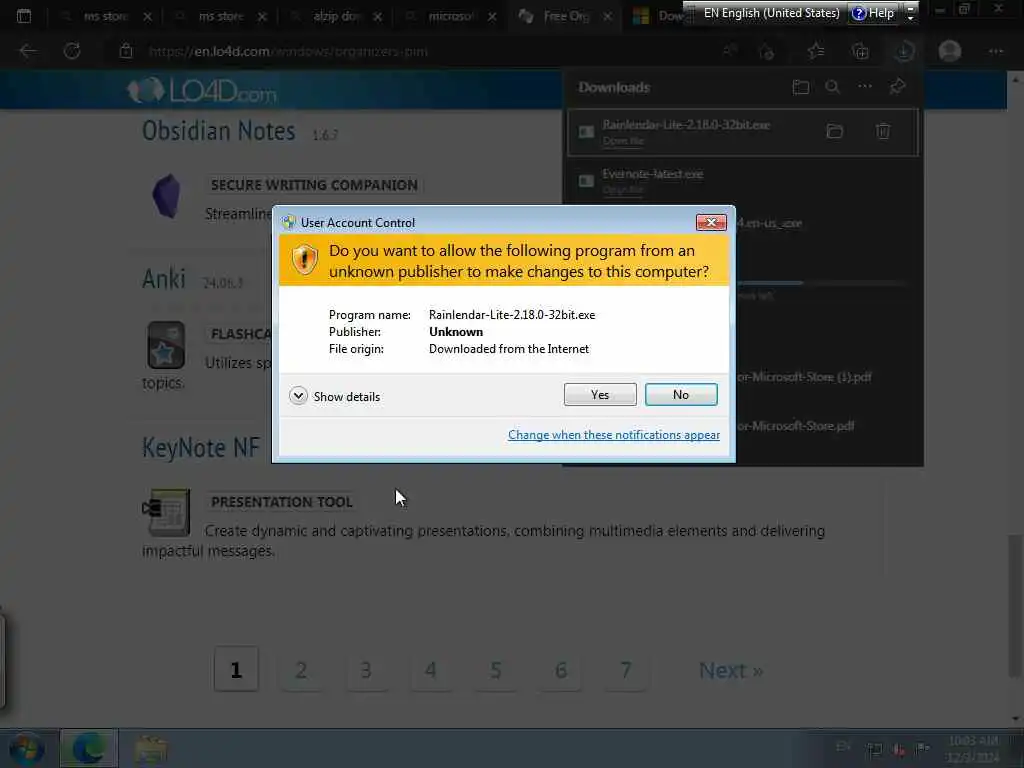Switch to microsoft tab
Image resolution: width=1024 pixels, height=768 pixels.
(450, 16)
